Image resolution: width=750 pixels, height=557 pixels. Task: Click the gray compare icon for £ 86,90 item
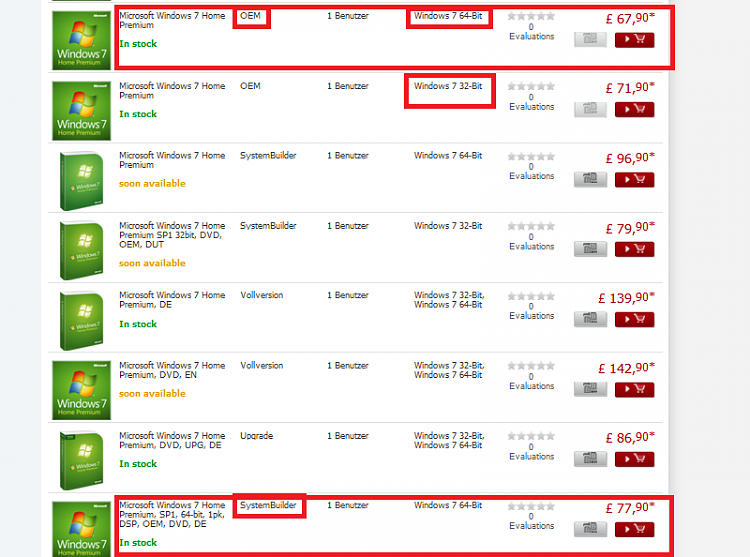point(590,459)
